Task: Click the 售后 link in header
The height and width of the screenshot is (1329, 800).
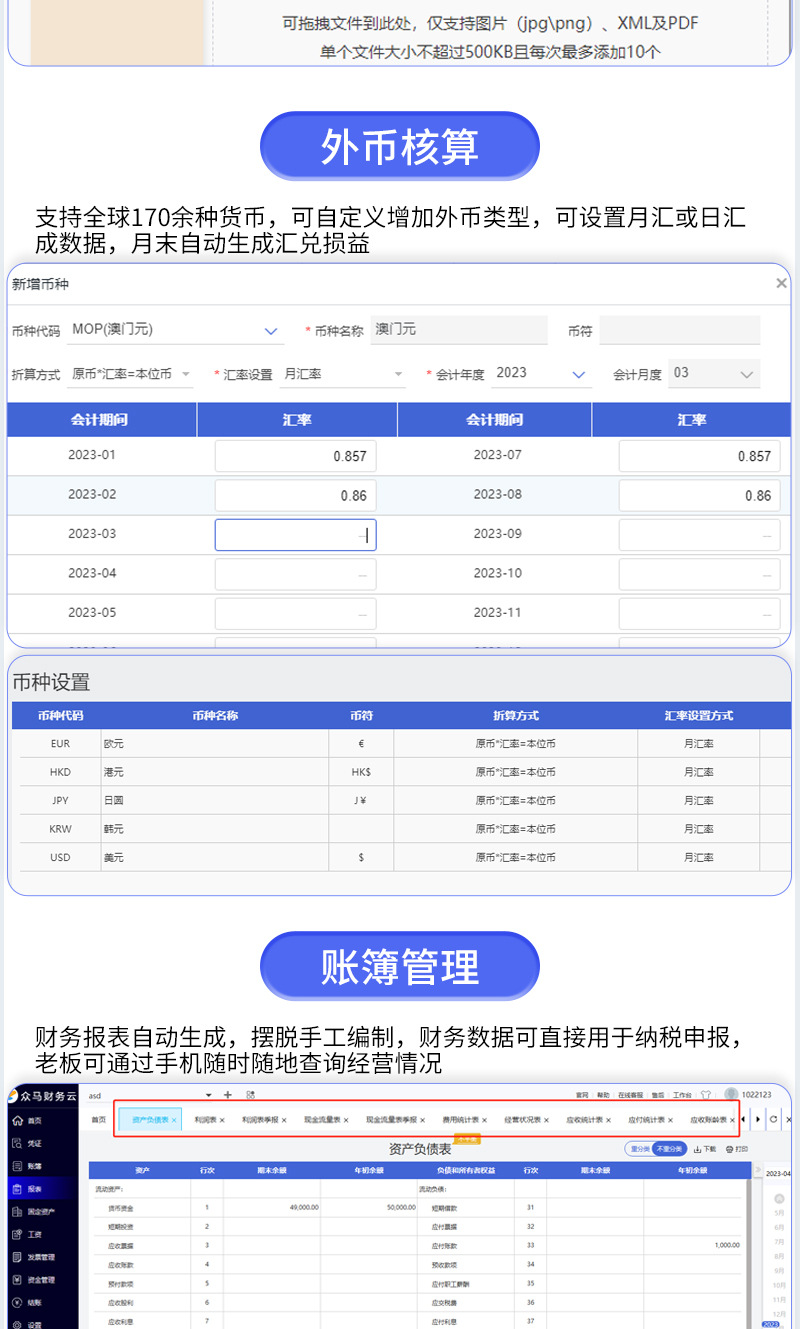Action: pos(656,1095)
